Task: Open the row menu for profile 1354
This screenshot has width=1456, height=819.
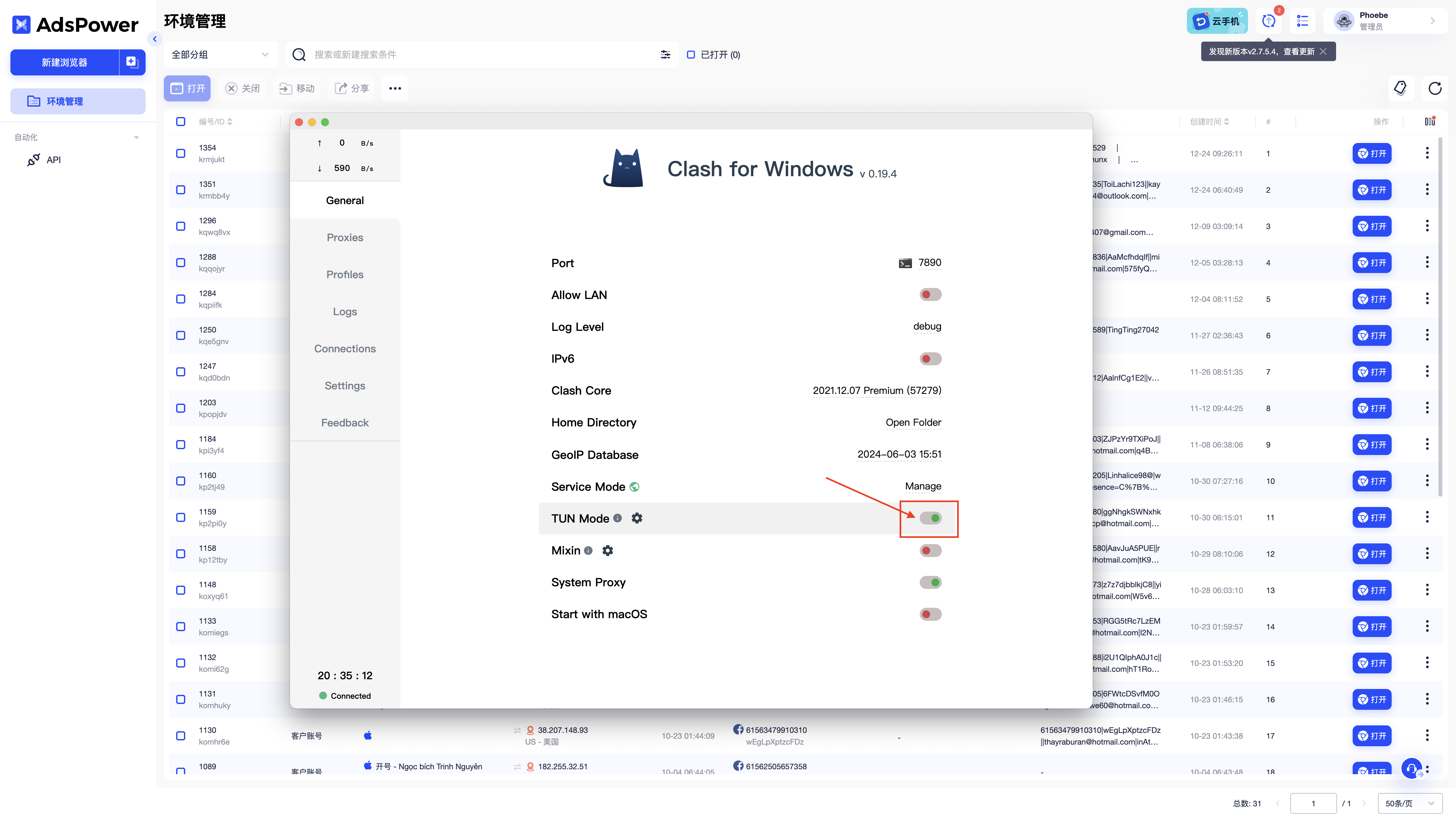Action: (1427, 153)
